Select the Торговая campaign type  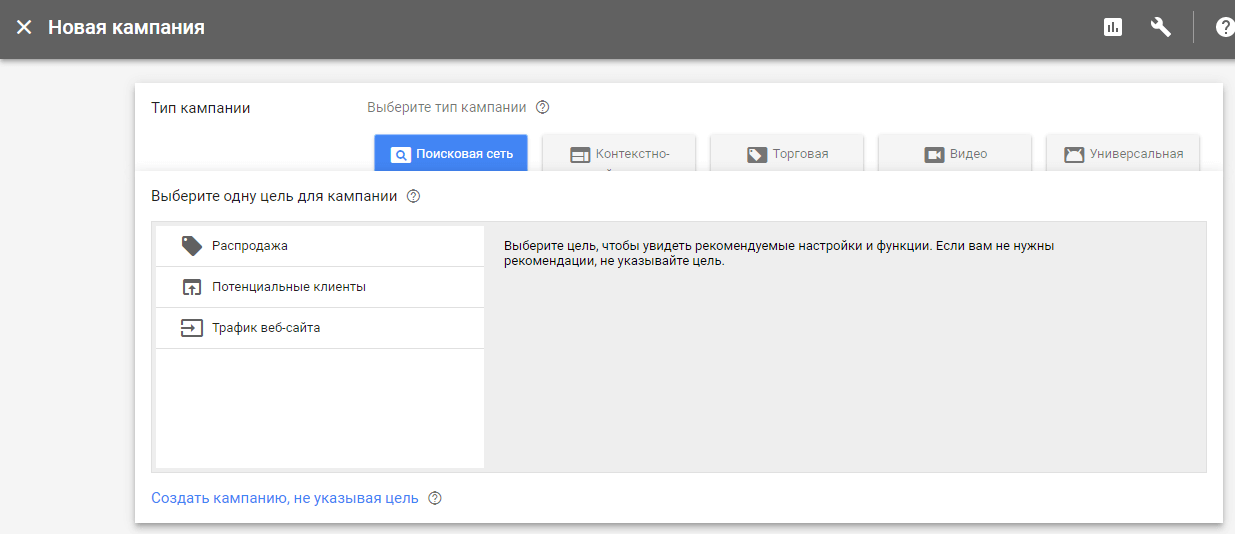click(787, 154)
